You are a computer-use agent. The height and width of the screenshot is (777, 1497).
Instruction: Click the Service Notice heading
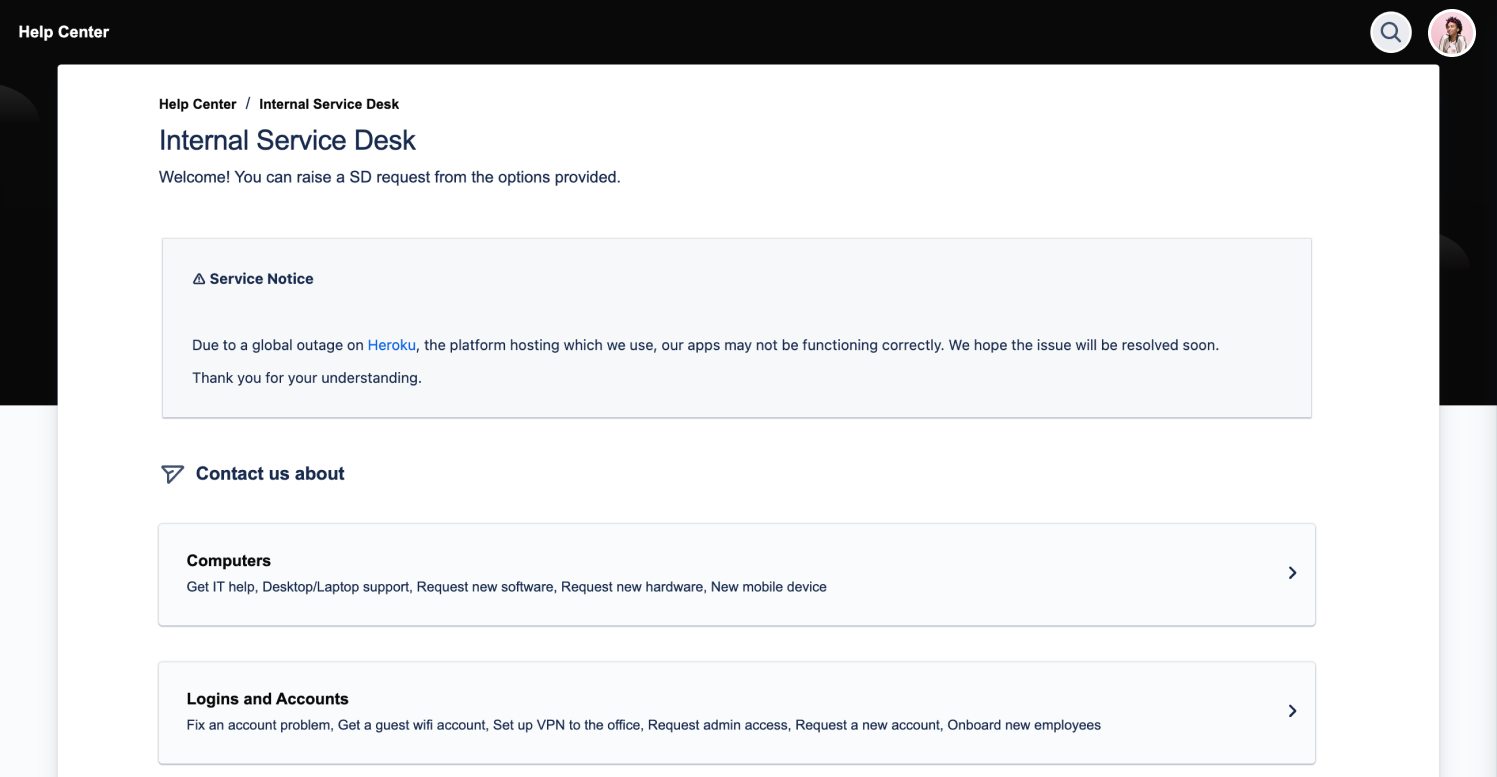coord(261,278)
